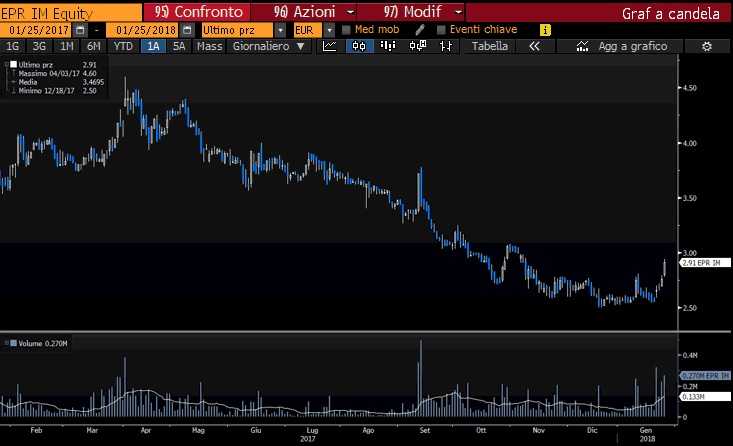Switch to bar chart style icon
Image resolution: width=733 pixels, height=446 pixels.
pyautogui.click(x=388, y=46)
